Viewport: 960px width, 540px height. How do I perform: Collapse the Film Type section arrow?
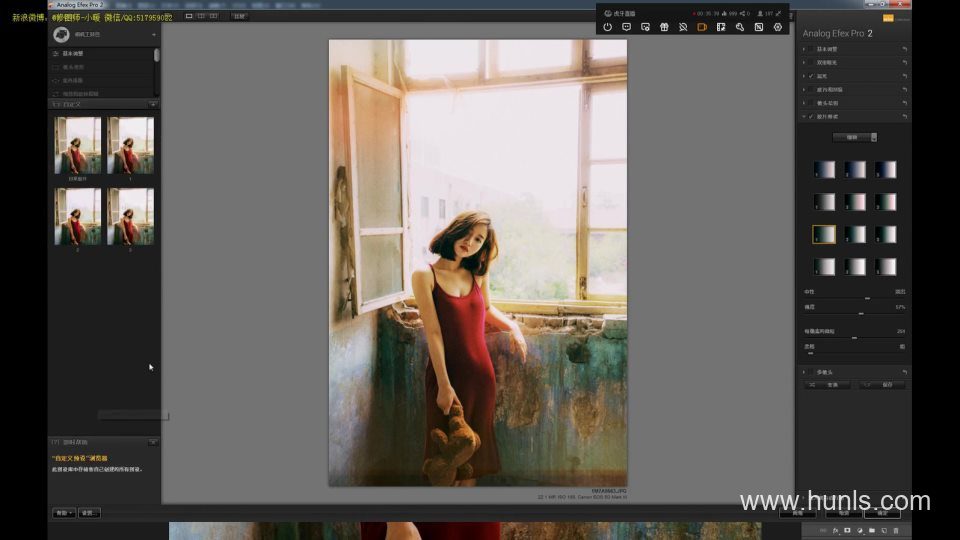coord(804,116)
